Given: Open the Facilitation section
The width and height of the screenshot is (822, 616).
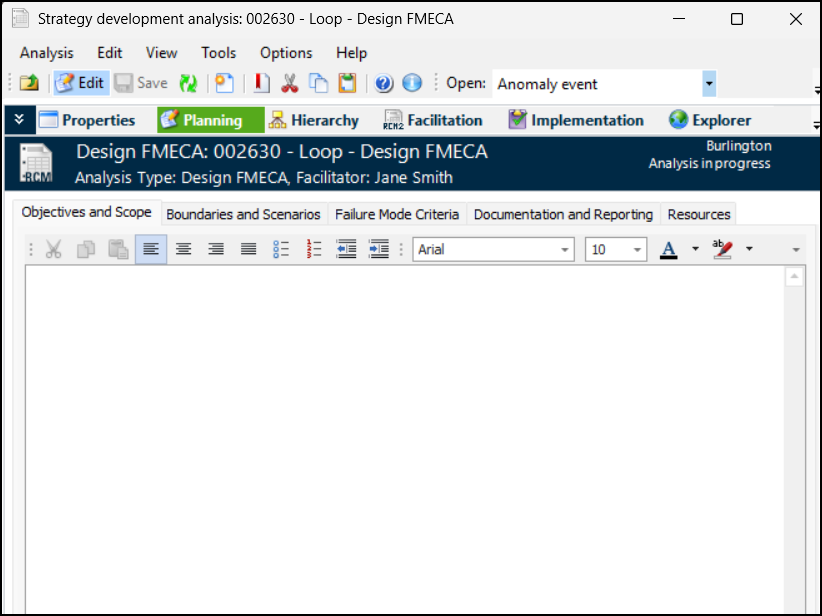Looking at the screenshot, I should coord(433,120).
